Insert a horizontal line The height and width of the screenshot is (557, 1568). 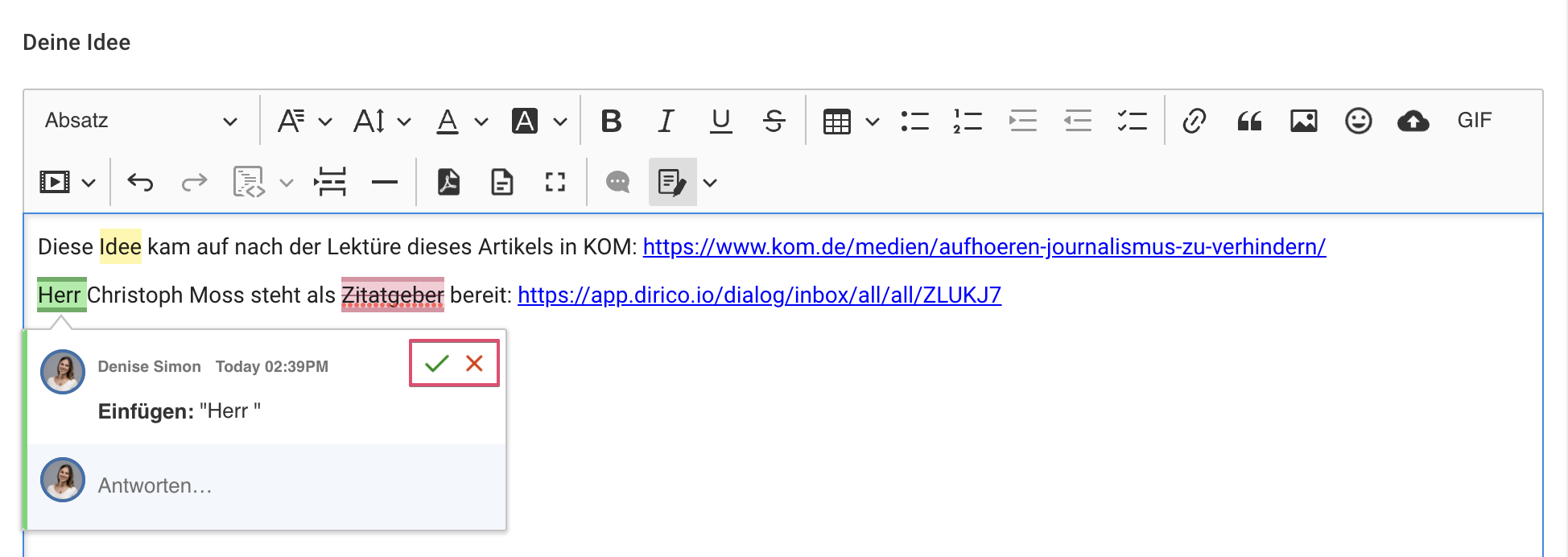tap(385, 183)
